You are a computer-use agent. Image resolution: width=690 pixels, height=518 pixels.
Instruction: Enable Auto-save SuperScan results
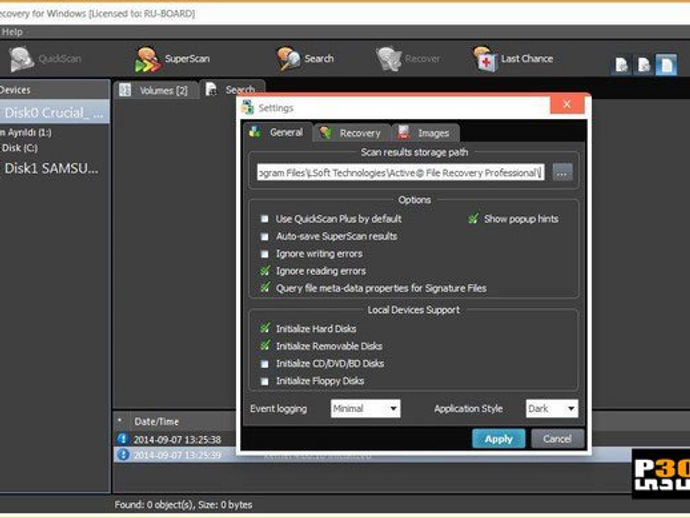(264, 237)
